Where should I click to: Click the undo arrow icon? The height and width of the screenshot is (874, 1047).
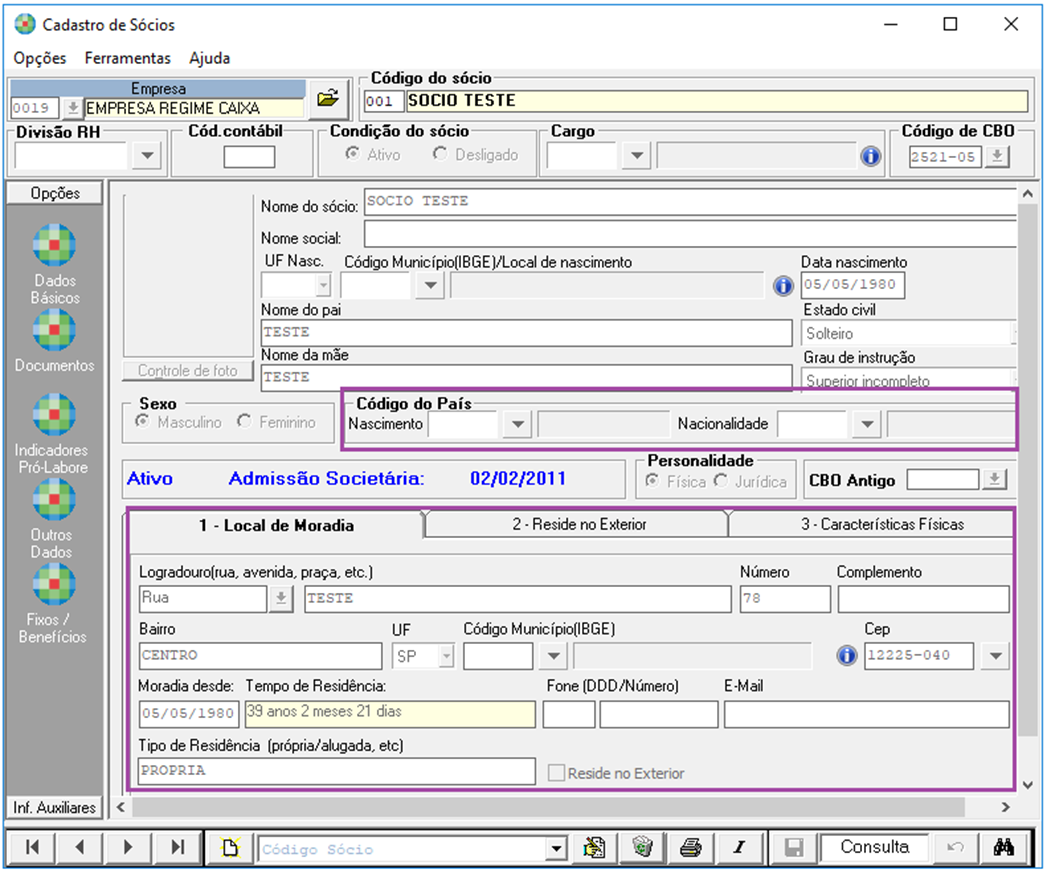click(x=956, y=847)
